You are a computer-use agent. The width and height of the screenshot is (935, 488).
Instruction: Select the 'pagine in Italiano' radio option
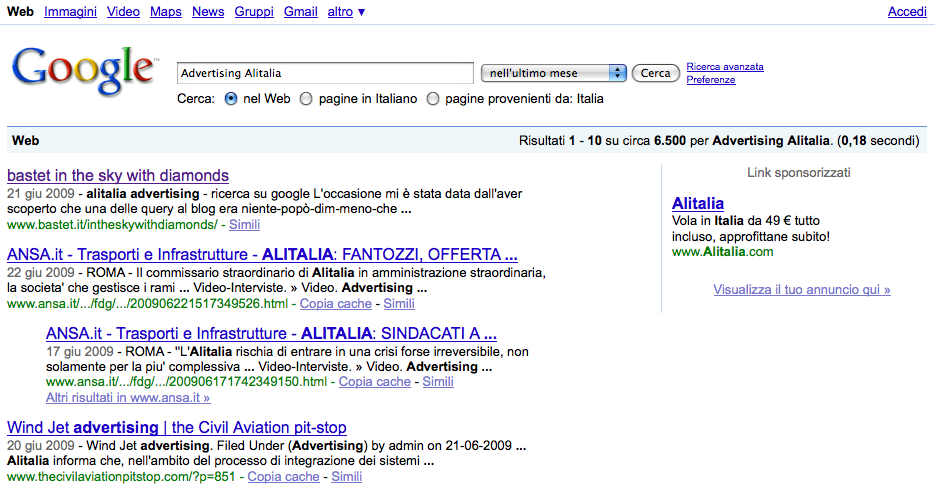point(306,99)
